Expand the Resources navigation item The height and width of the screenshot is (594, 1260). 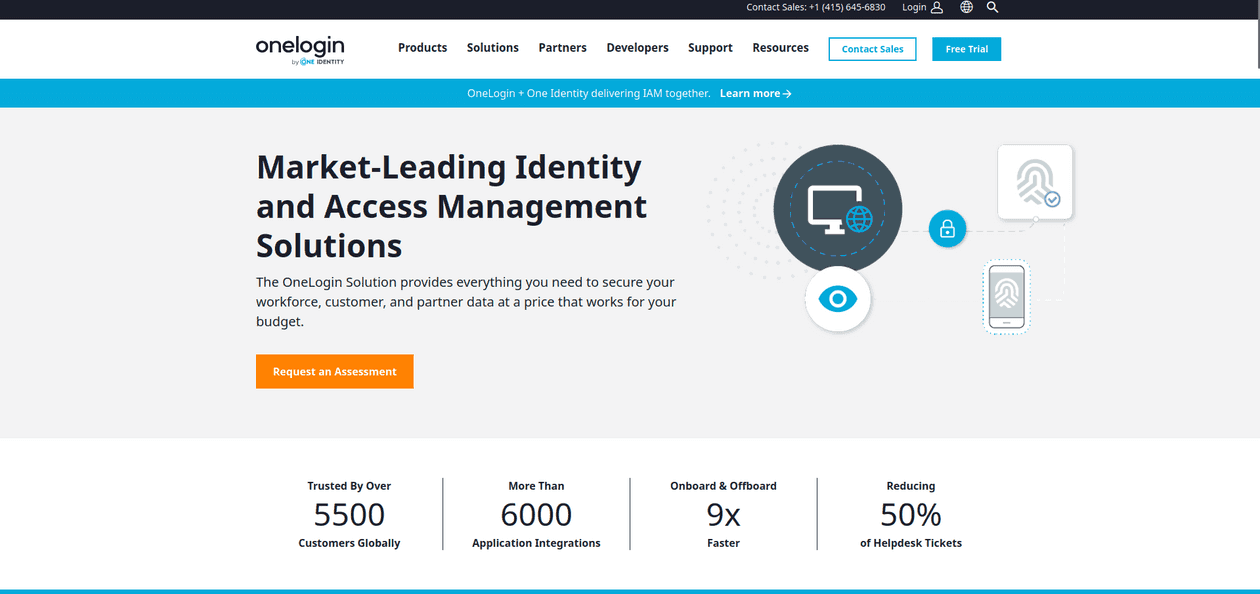click(780, 47)
